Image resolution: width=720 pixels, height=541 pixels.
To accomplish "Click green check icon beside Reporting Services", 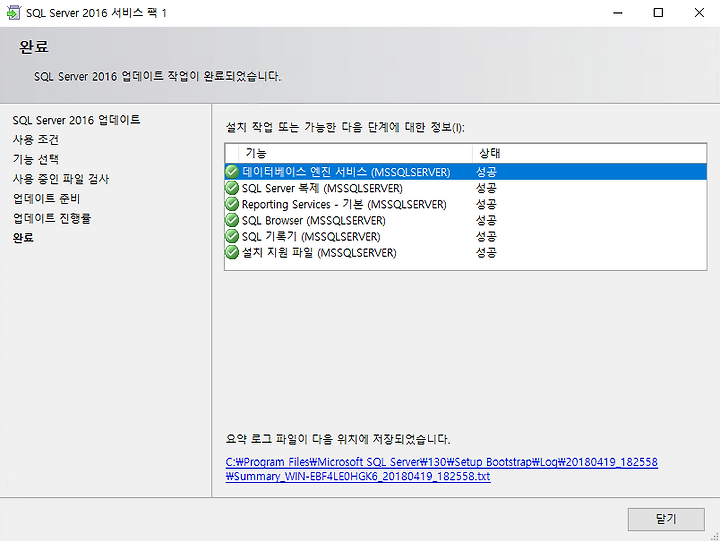I will point(232,204).
